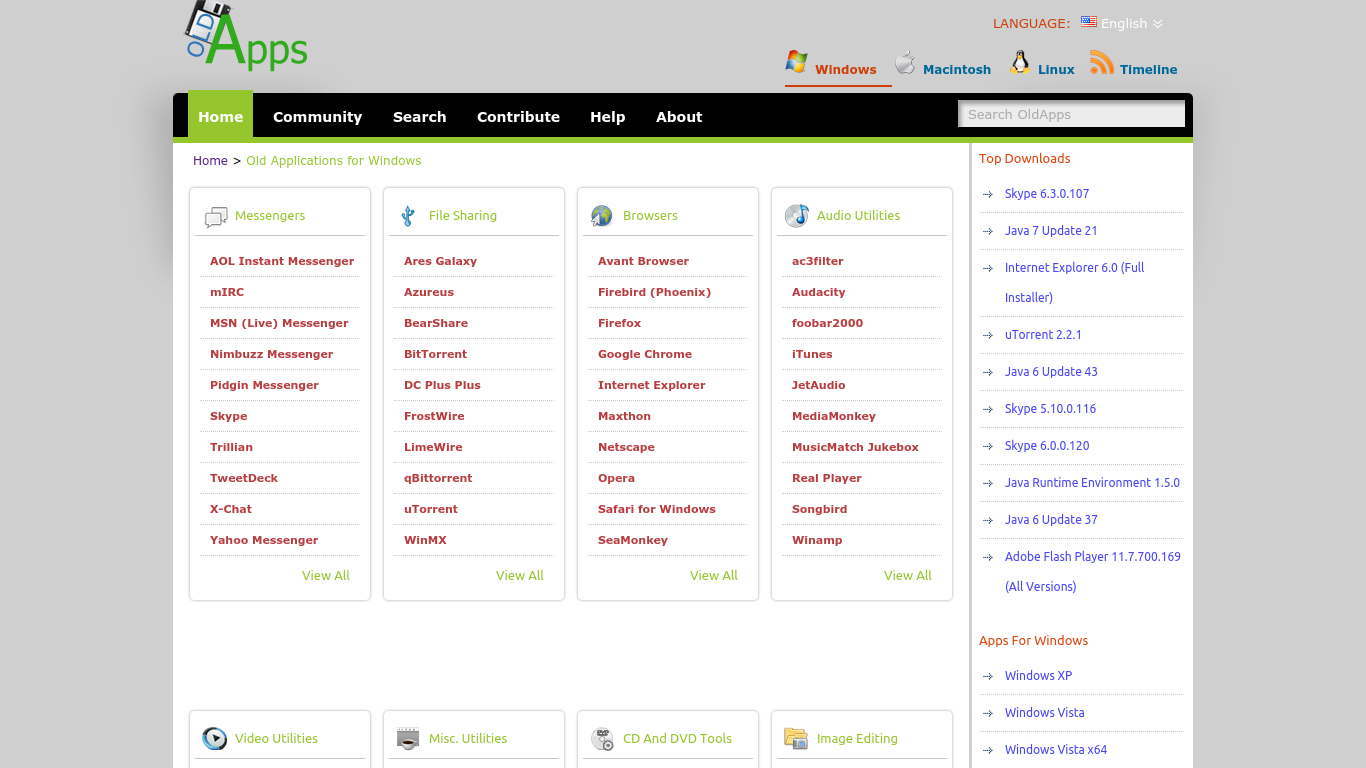Open the Community menu item
Screen dimensions: 1366x768
point(317,116)
